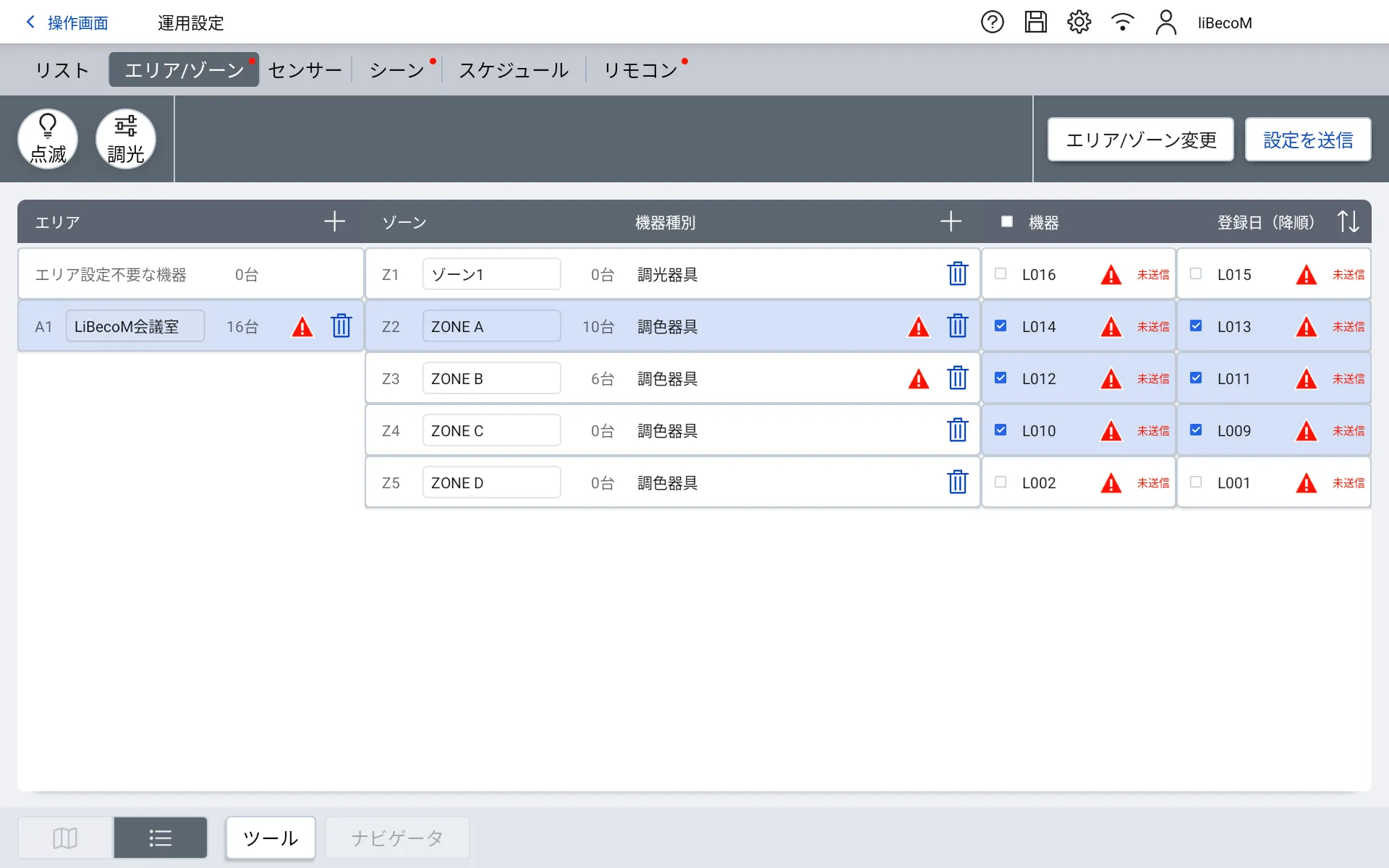Image resolution: width=1389 pixels, height=868 pixels.
Task: Click the save floppy disk icon
Action: tap(1035, 22)
